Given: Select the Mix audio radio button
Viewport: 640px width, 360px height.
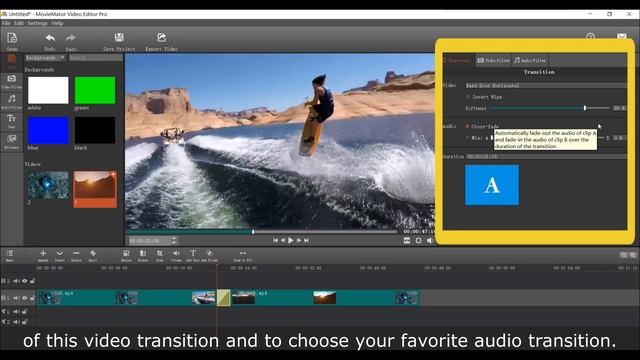Looking at the screenshot, I should 468,138.
